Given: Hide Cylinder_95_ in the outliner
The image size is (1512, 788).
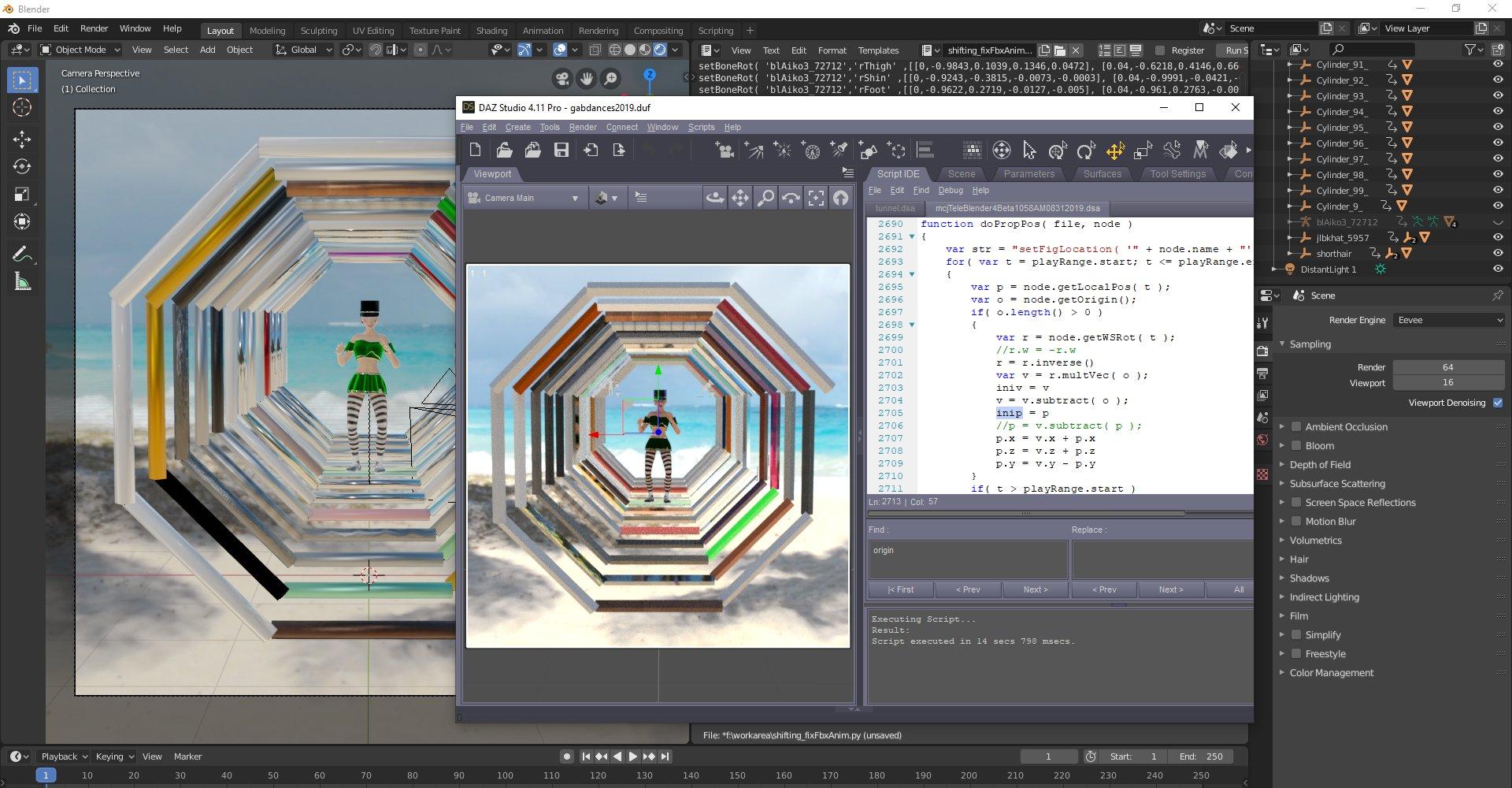Looking at the screenshot, I should [1498, 128].
